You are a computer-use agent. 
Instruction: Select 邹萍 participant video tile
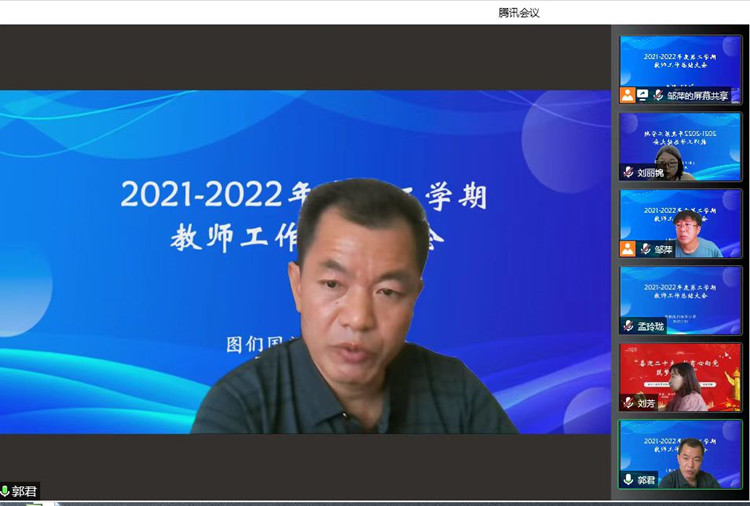coord(680,223)
